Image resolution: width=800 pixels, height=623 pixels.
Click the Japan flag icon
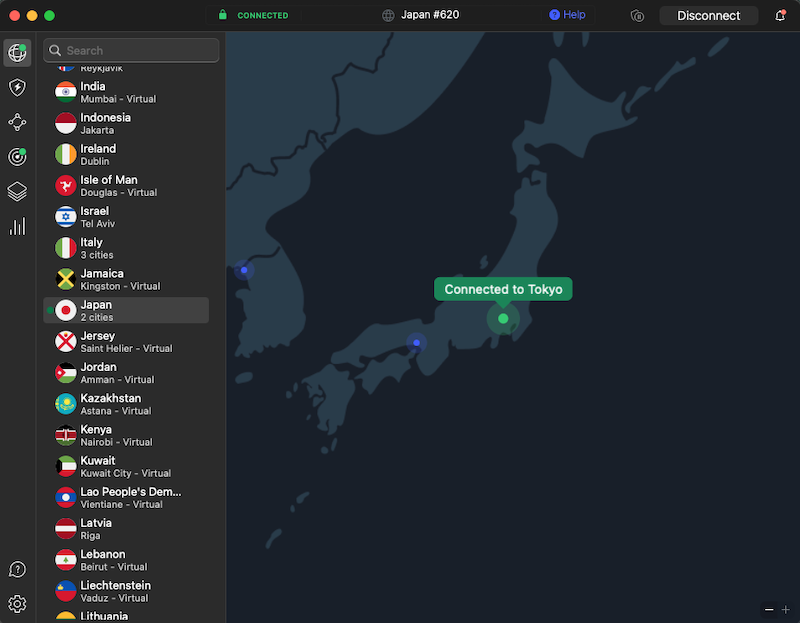(x=66, y=310)
